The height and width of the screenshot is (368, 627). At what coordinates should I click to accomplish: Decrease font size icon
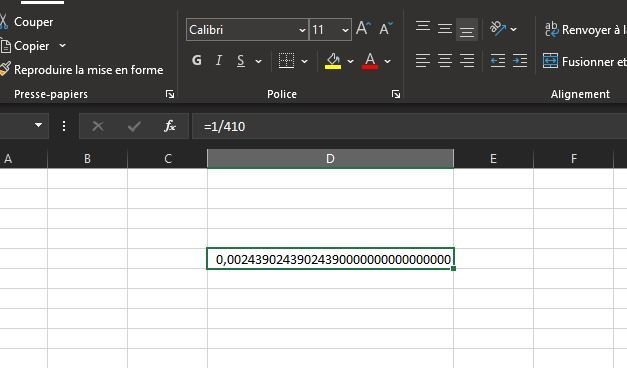click(x=386, y=29)
